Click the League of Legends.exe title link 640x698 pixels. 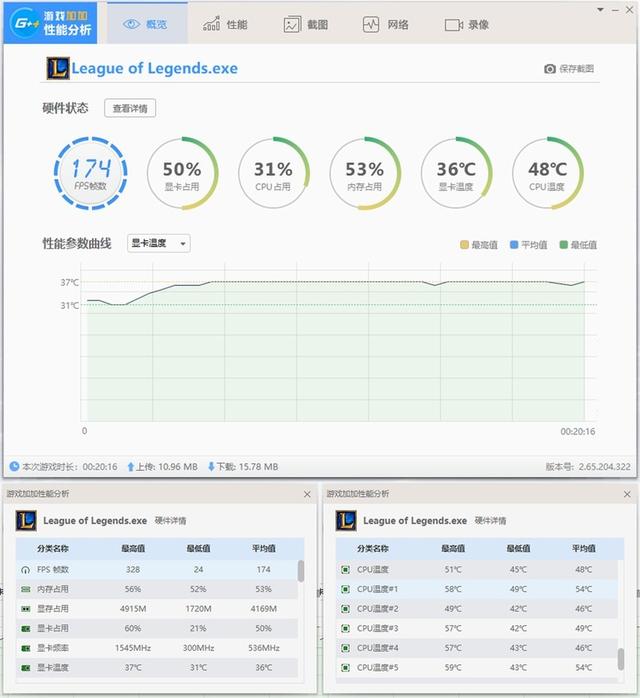point(154,68)
